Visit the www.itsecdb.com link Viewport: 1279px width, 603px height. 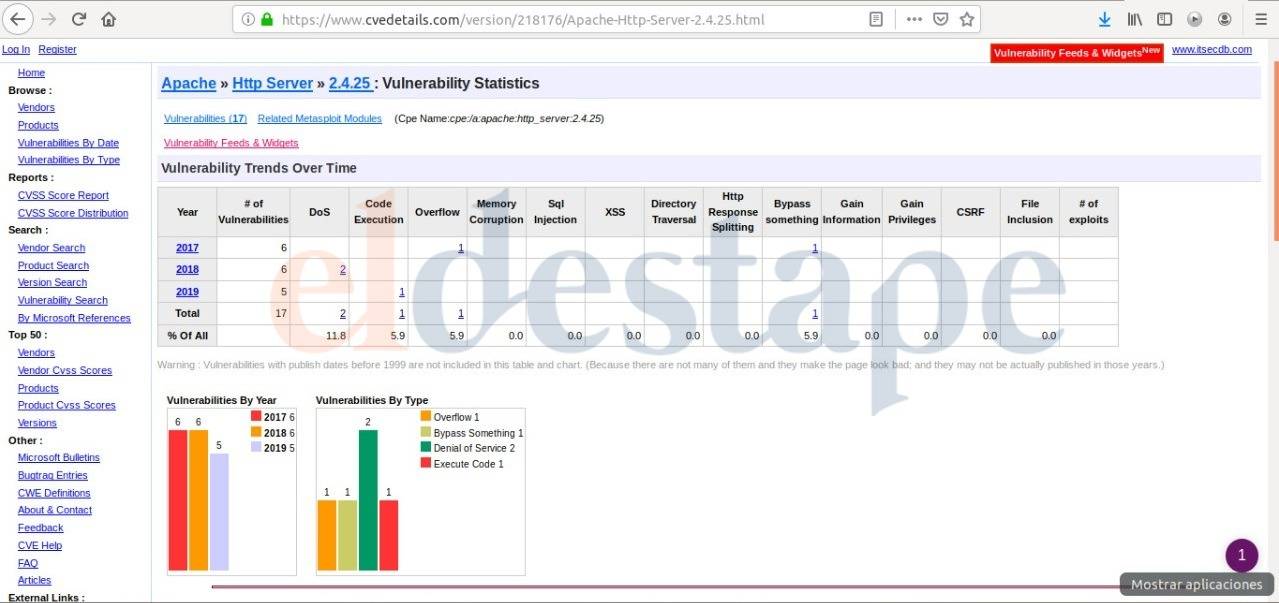pos(1212,50)
